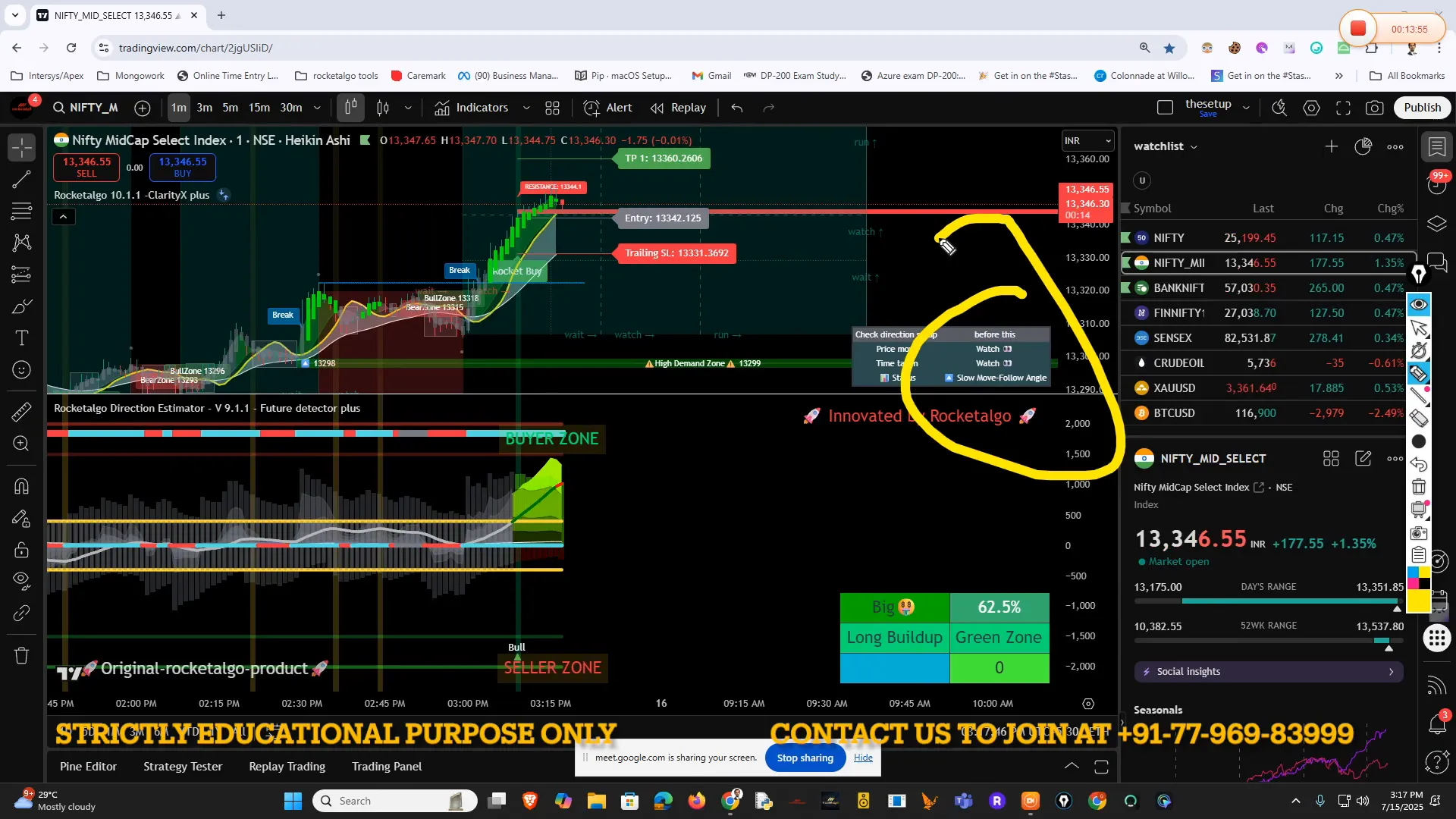This screenshot has height=819, width=1456.
Task: Open the chart Settings gear icon
Action: 1311,108
